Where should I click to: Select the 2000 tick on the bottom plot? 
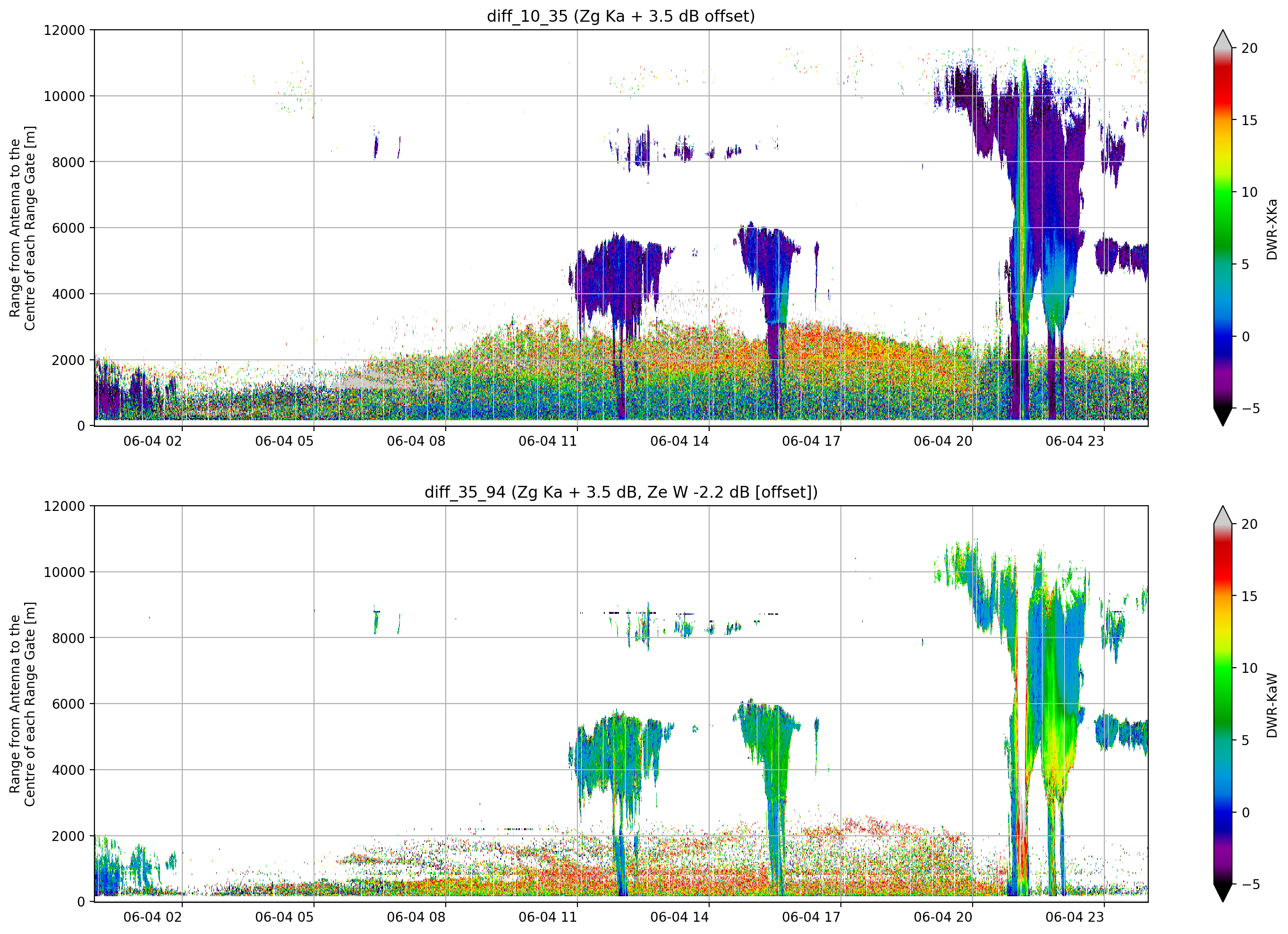pyautogui.click(x=68, y=836)
